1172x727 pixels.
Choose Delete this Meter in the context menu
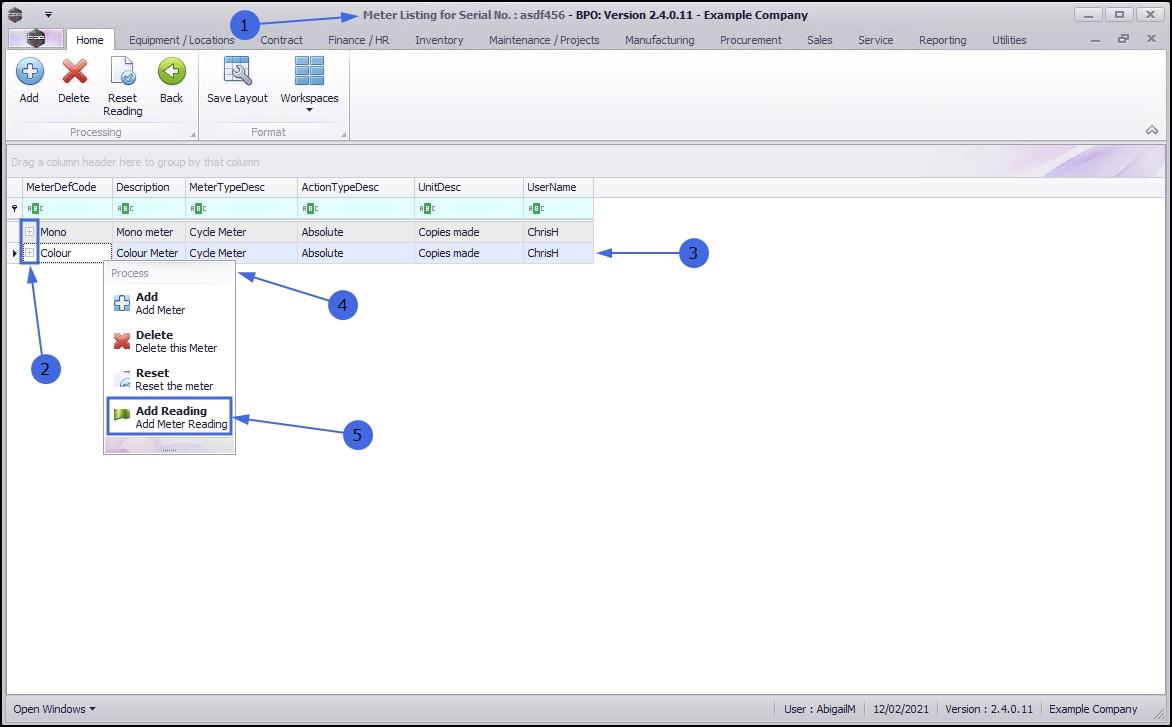(170, 341)
